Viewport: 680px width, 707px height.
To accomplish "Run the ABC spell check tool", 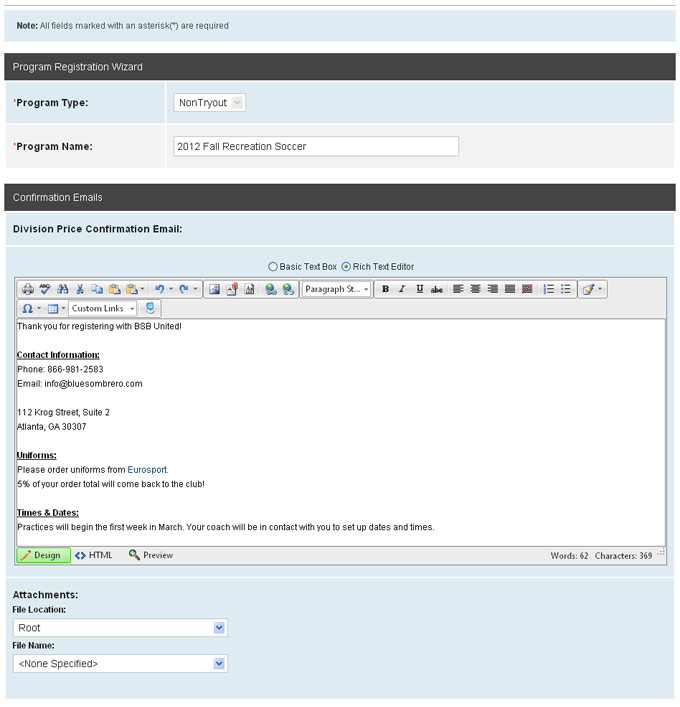I will click(45, 289).
